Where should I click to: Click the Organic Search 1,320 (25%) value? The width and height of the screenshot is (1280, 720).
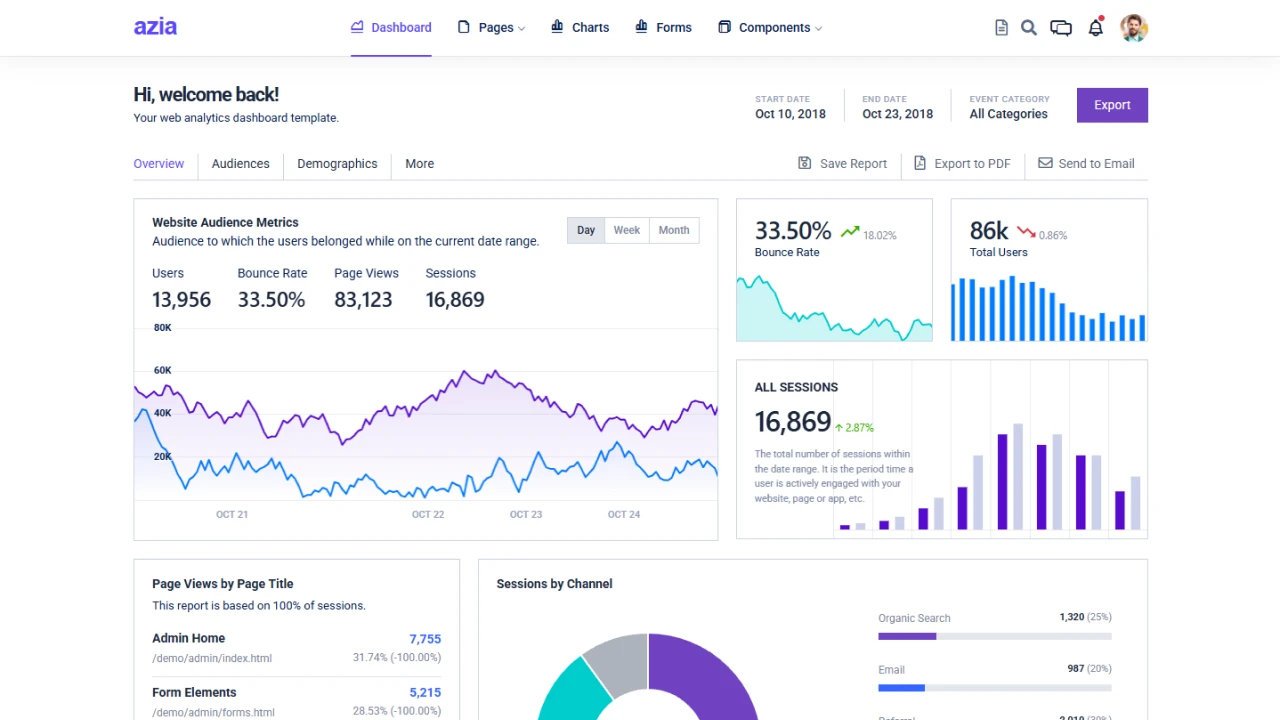pos(1086,617)
